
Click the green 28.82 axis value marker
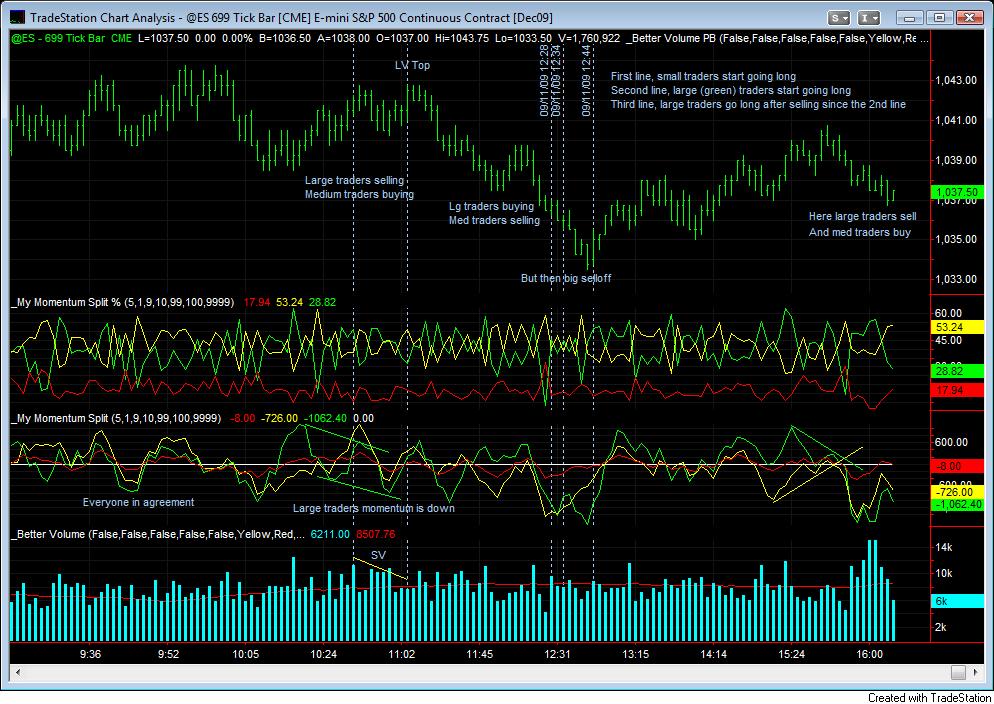click(x=957, y=371)
